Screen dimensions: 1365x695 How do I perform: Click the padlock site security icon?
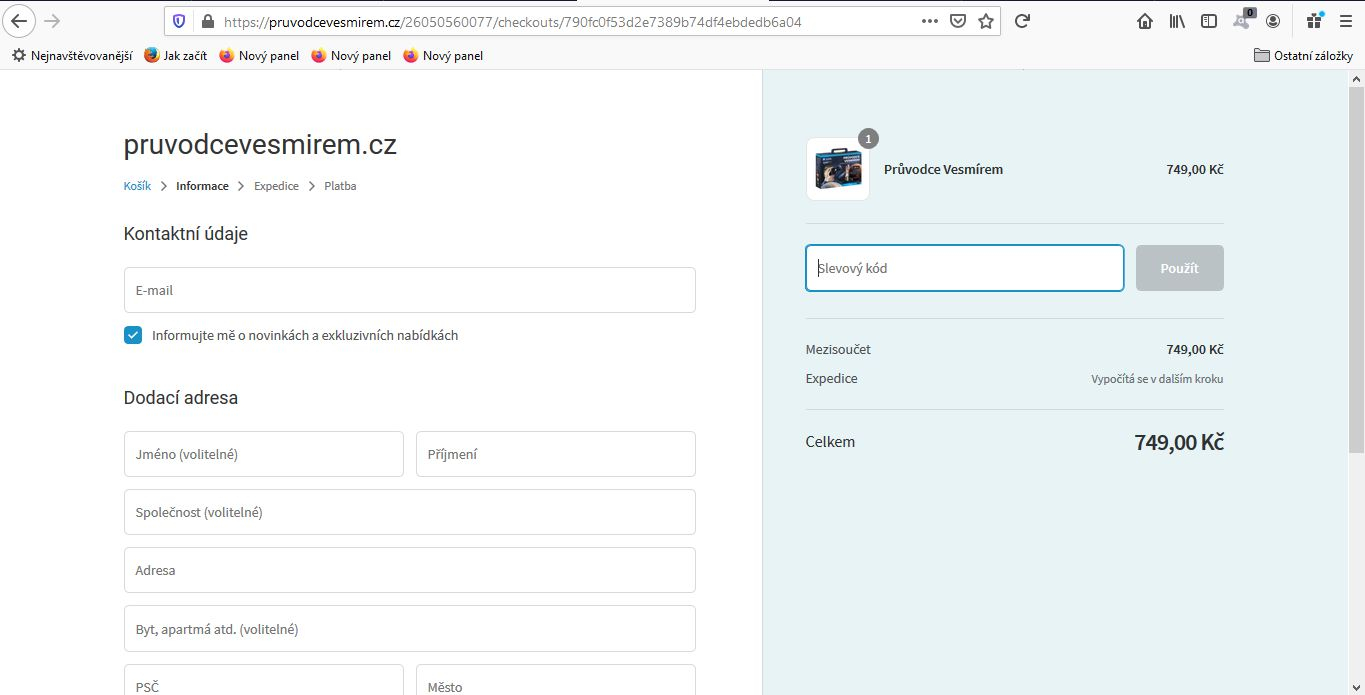pos(207,21)
